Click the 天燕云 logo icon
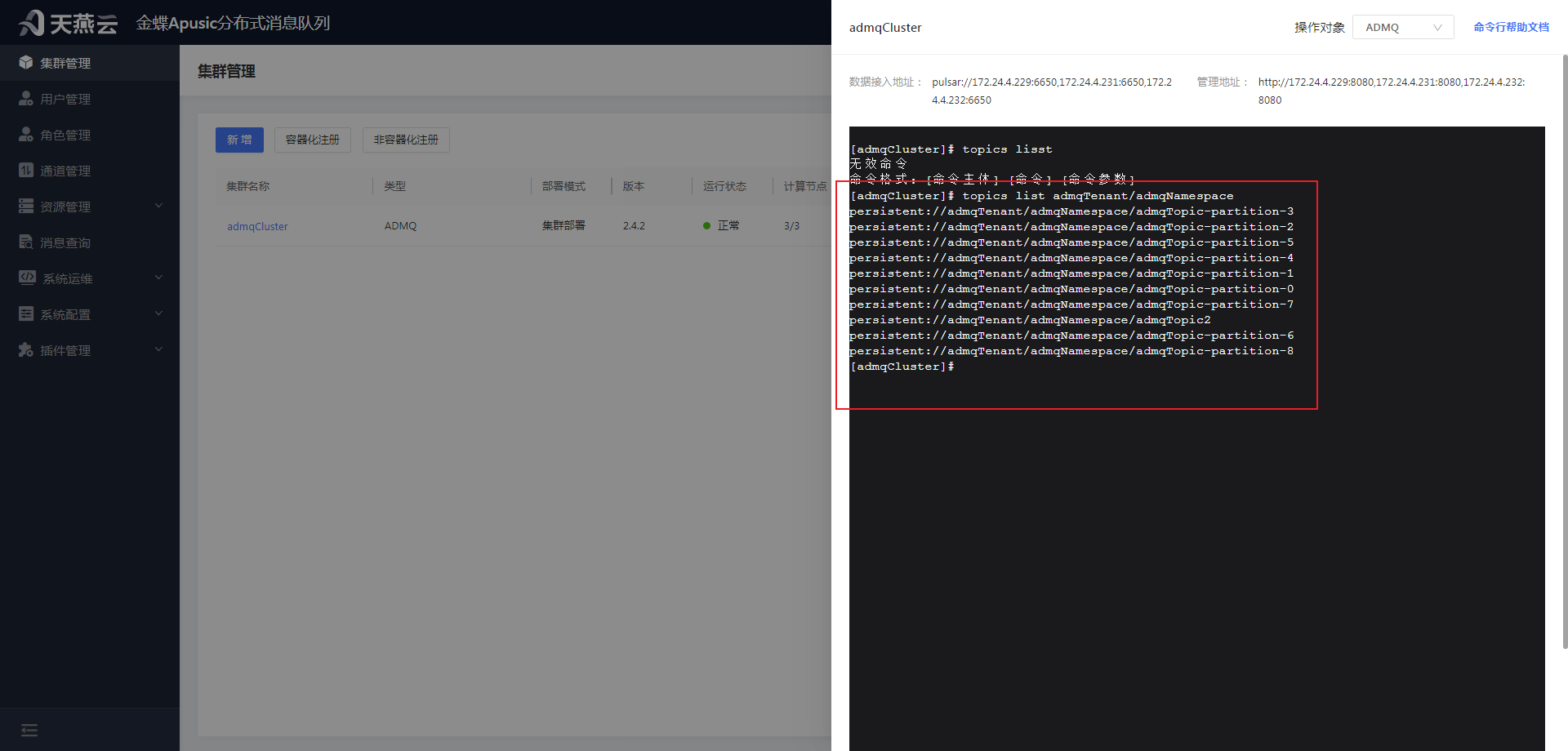1568x751 pixels. pos(32,23)
